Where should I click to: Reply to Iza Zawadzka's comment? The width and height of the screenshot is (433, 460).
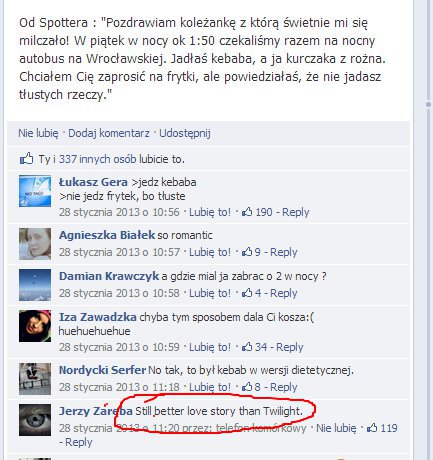[290, 347]
